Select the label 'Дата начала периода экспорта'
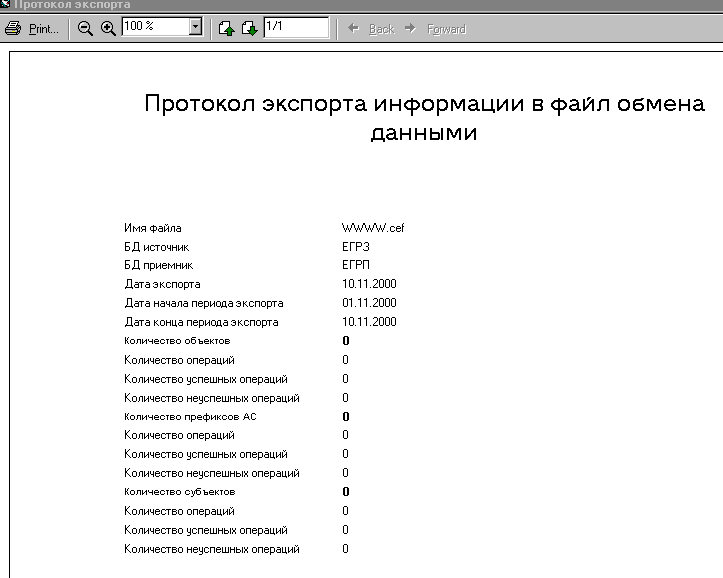Viewport: 723px width, 578px height. click(x=204, y=303)
